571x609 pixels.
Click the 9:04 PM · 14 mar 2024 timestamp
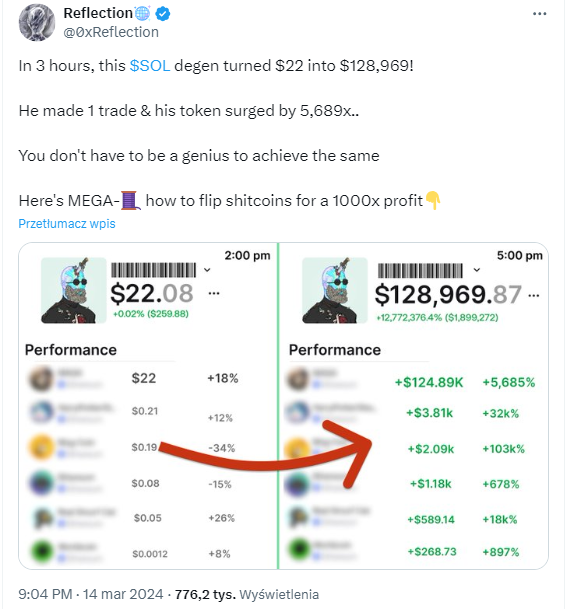tap(91, 594)
